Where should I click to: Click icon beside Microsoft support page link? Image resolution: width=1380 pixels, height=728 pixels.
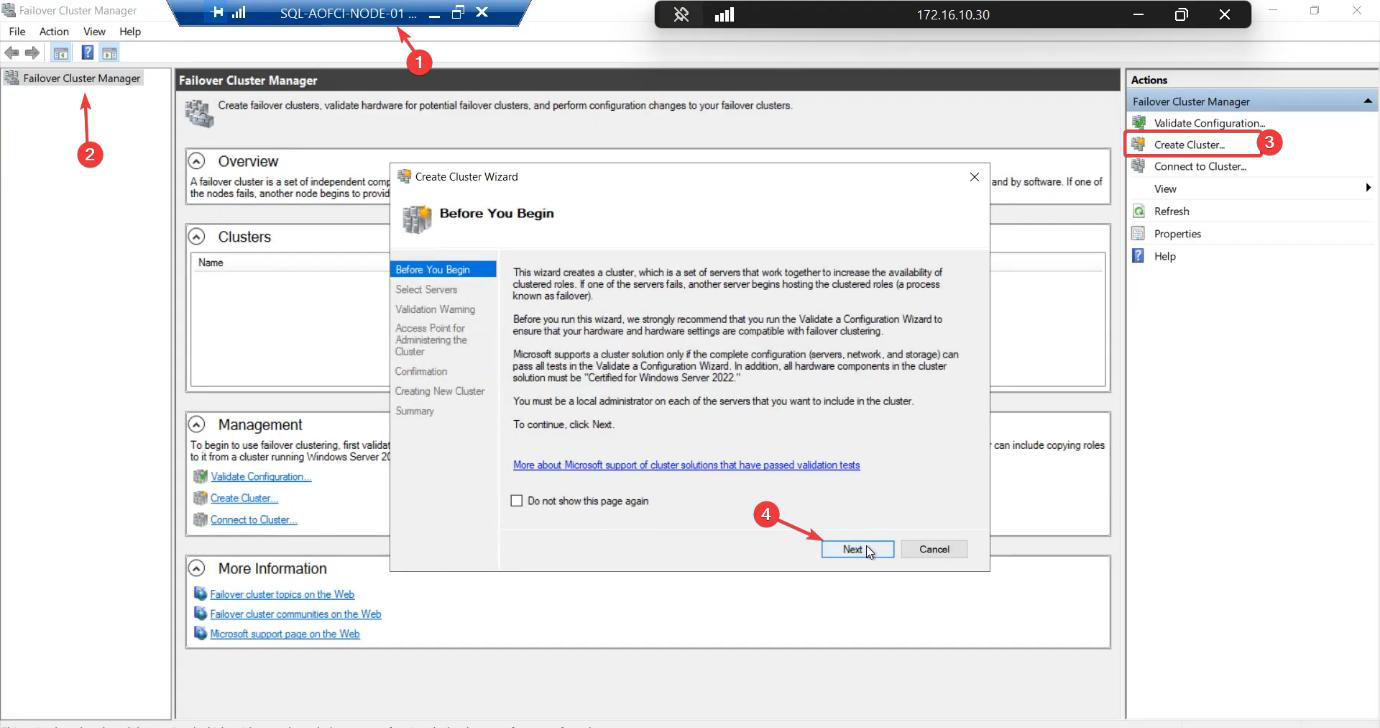click(200, 634)
